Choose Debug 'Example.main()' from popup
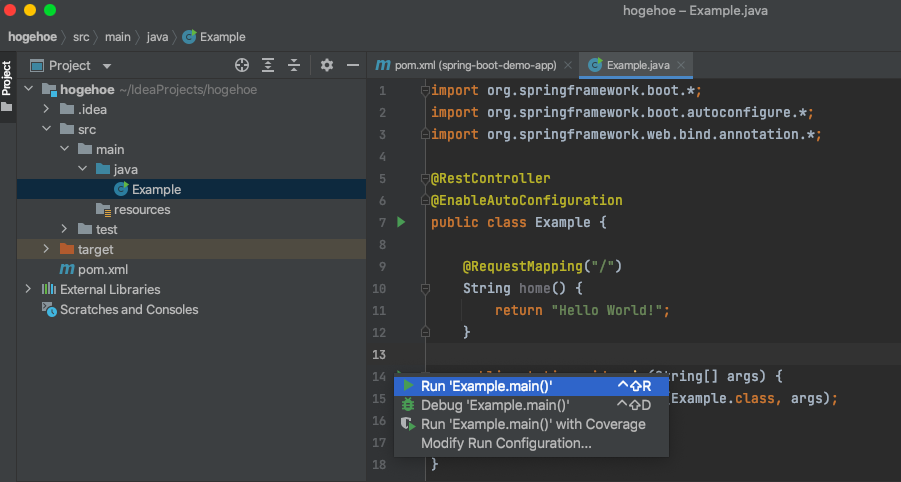The height and width of the screenshot is (482, 901). coord(532,405)
